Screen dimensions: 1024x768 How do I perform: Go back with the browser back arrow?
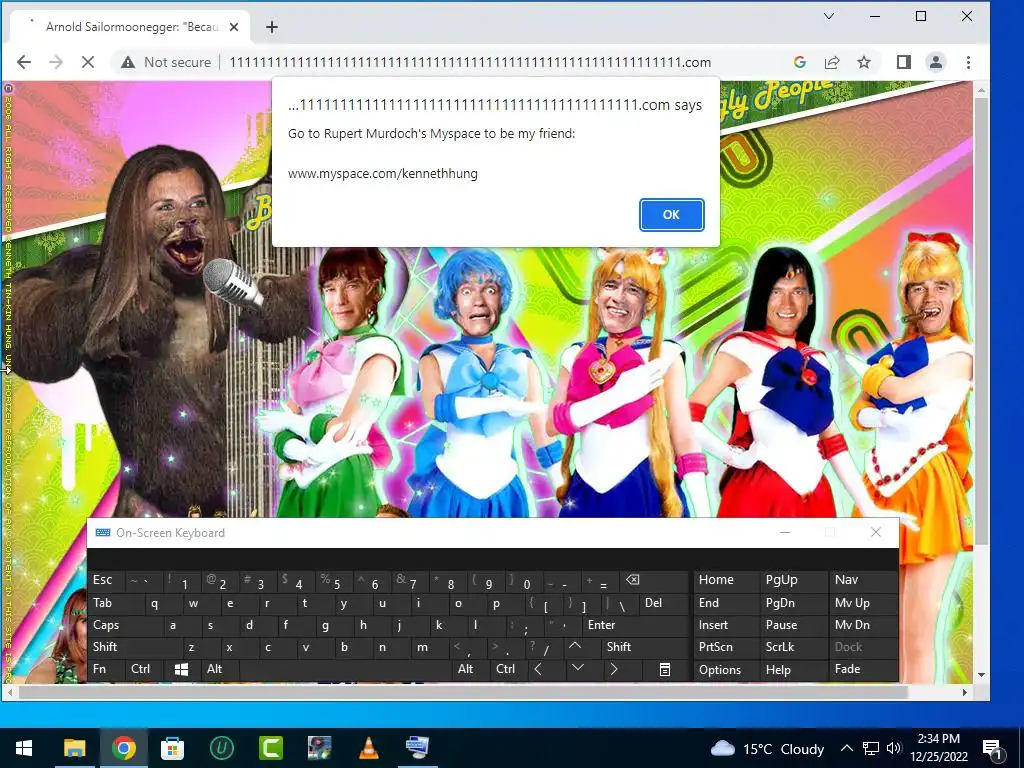[x=24, y=62]
